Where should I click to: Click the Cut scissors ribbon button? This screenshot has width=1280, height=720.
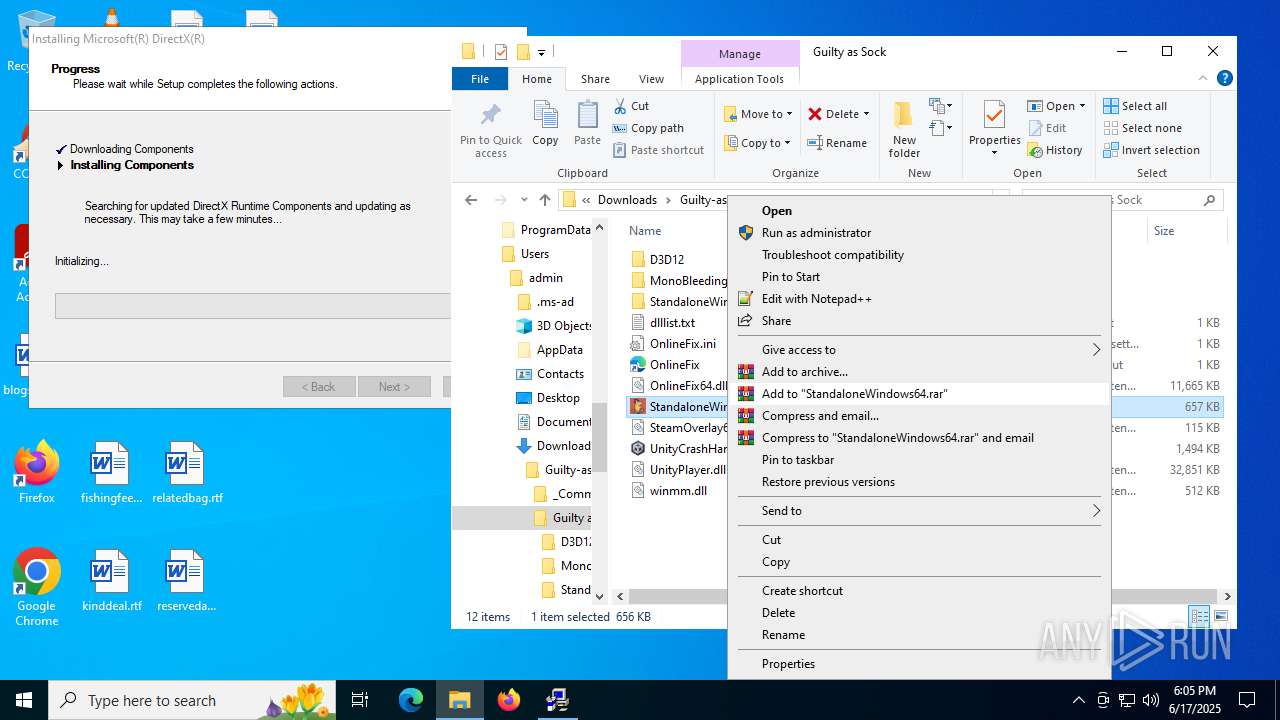pos(631,106)
